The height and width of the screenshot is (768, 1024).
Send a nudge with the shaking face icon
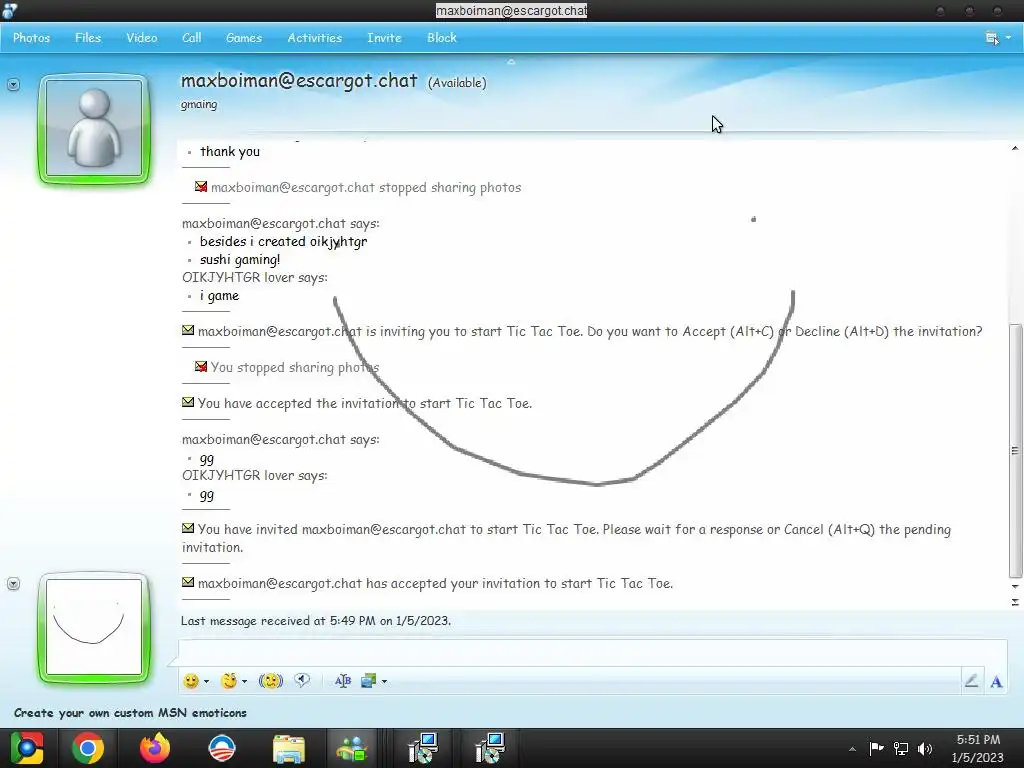(x=270, y=681)
